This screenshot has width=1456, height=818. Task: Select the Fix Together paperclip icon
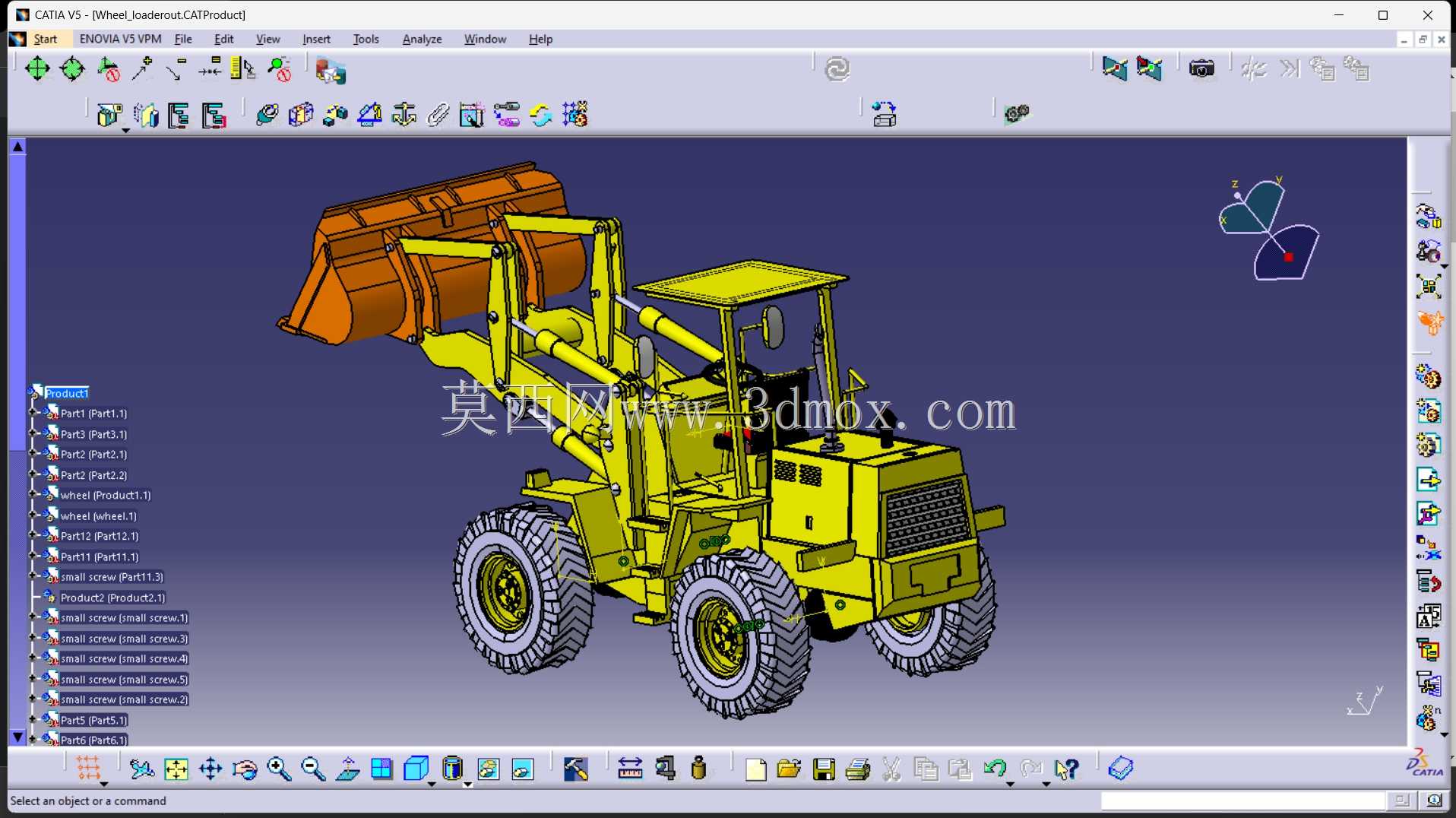click(x=438, y=115)
